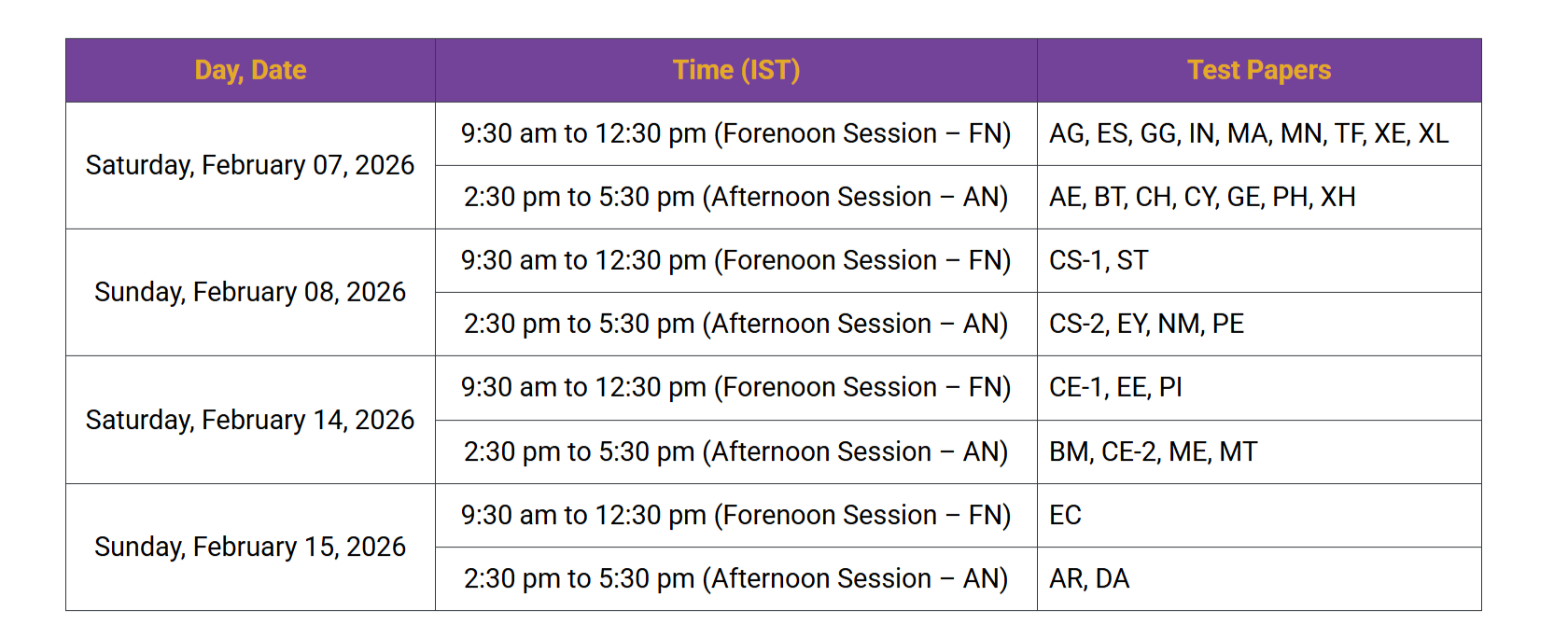Click the Feb 07 Forenoon Session time cell
This screenshot has width=1568, height=638.
click(735, 133)
